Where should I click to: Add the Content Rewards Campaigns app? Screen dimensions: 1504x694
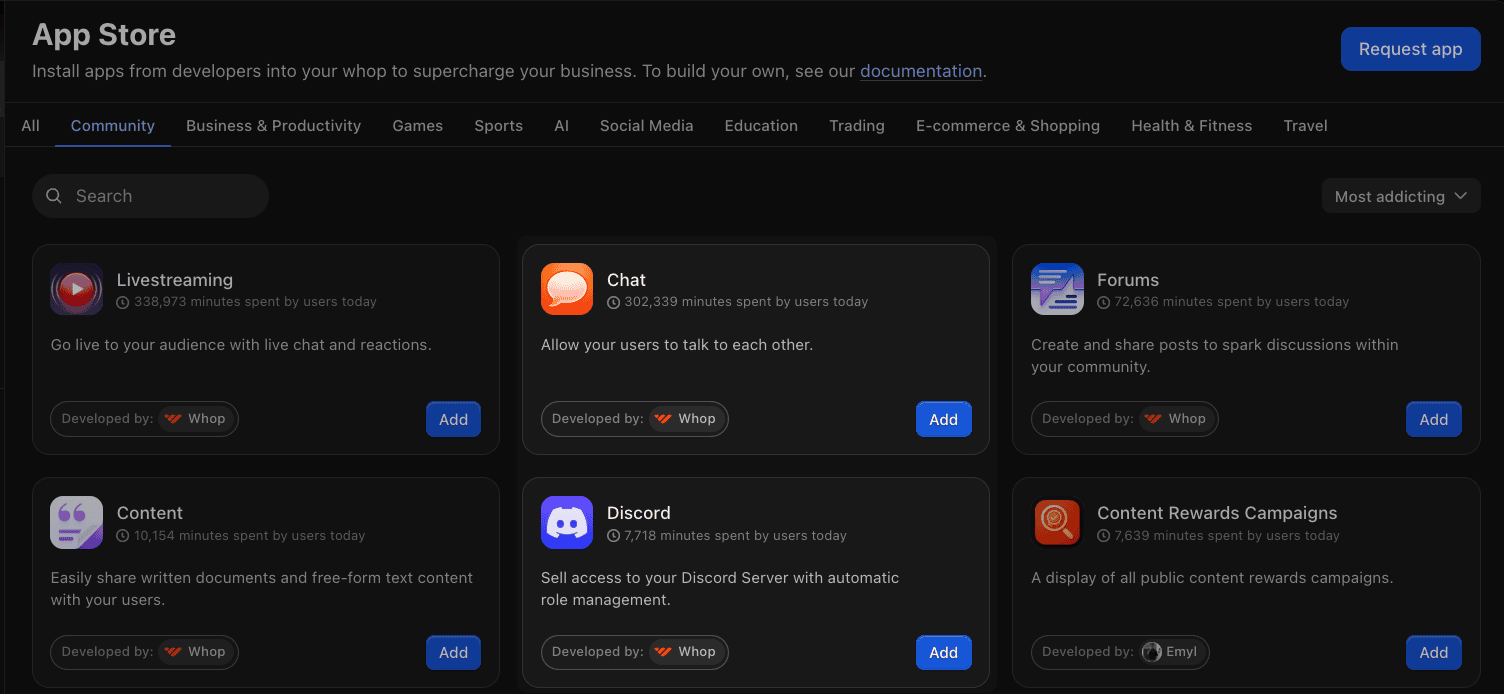tap(1434, 652)
